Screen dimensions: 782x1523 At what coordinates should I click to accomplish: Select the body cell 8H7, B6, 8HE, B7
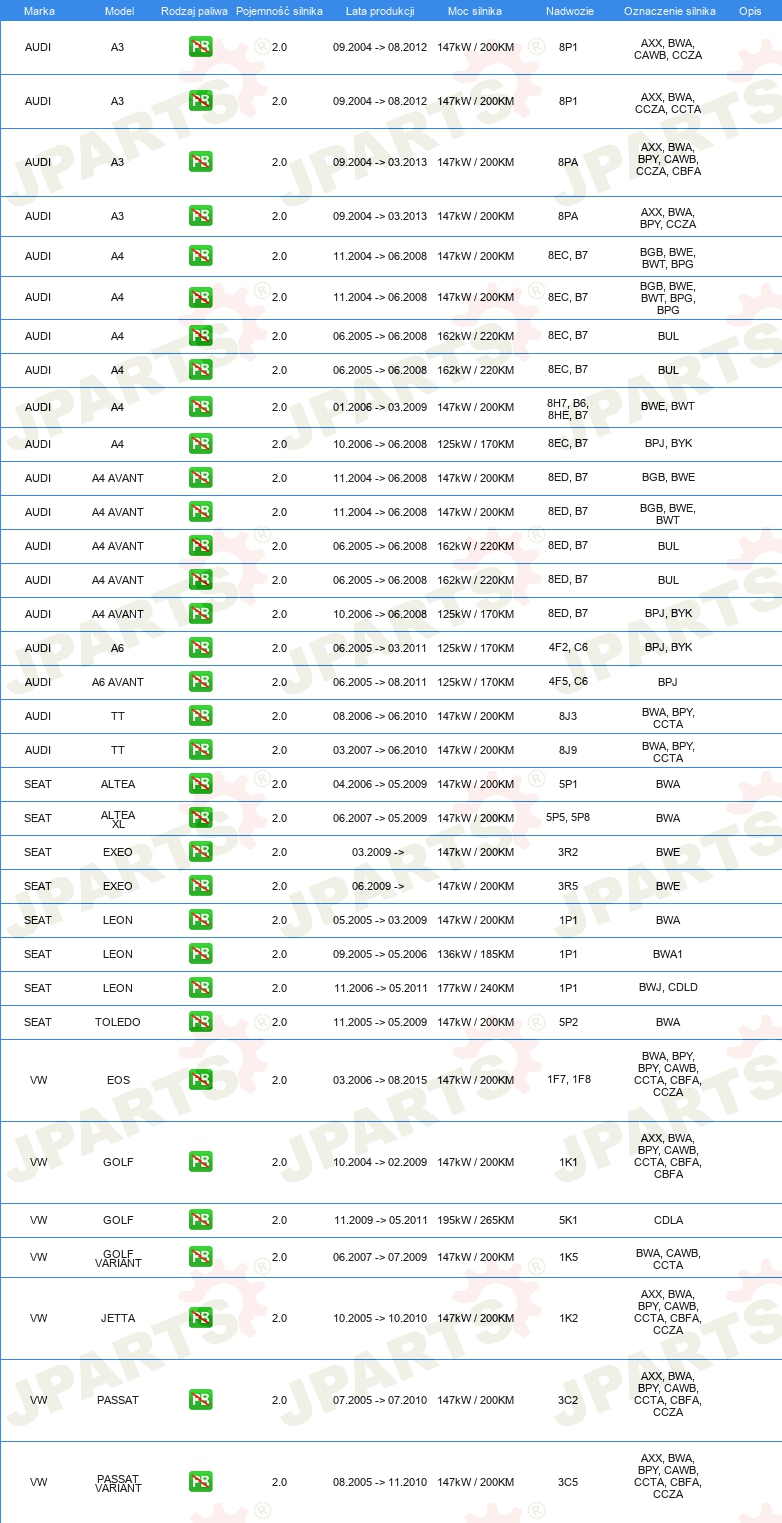click(568, 407)
